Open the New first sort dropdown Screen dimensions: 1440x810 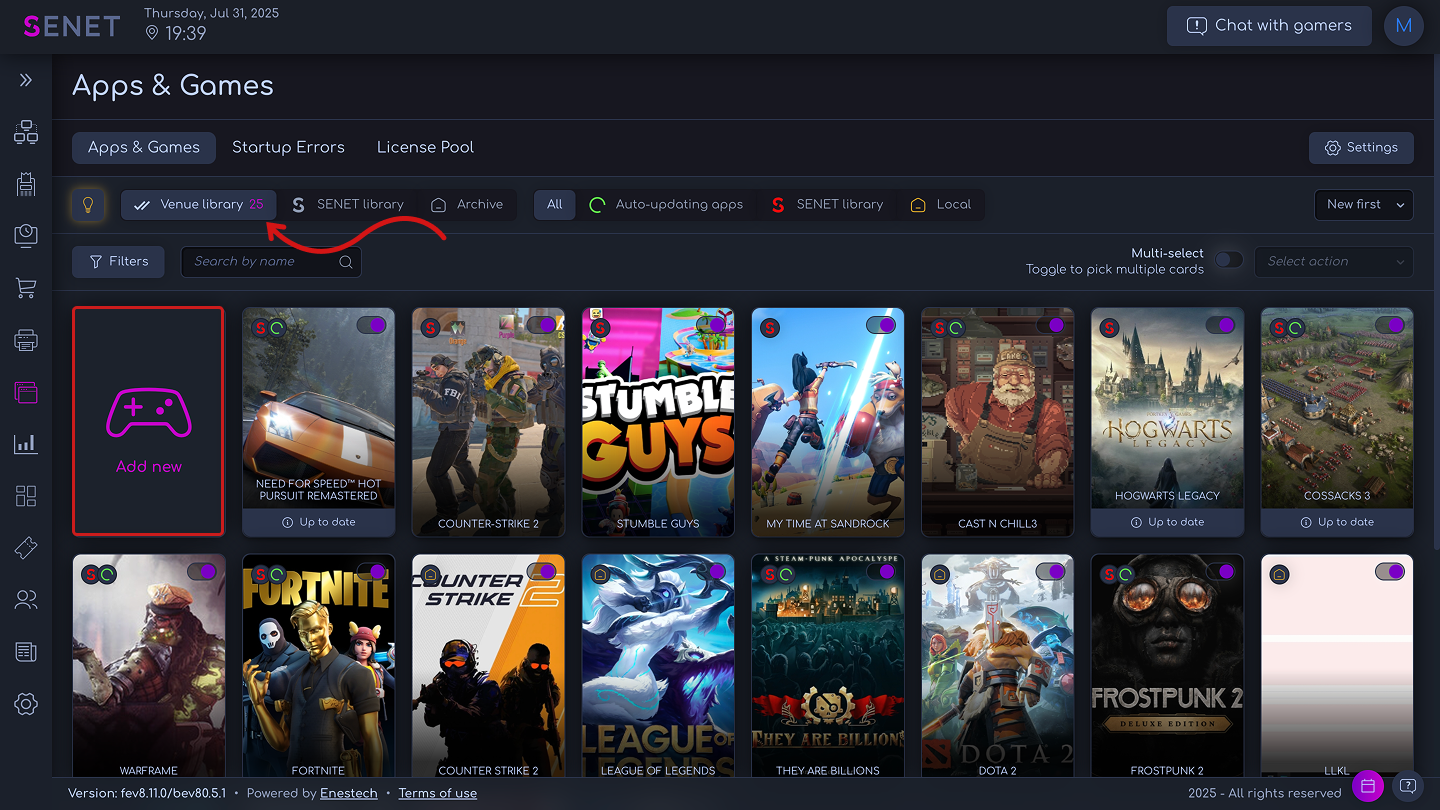coord(1363,204)
